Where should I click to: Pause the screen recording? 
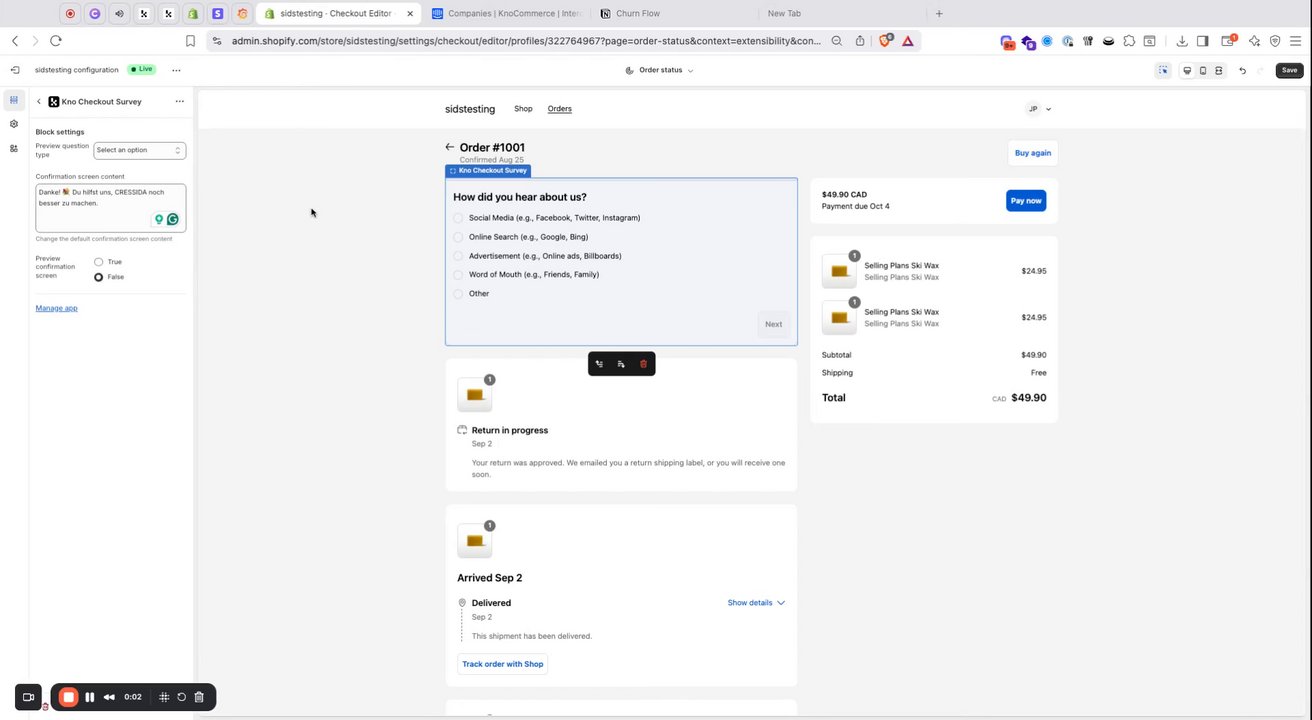pyautogui.click(x=89, y=697)
